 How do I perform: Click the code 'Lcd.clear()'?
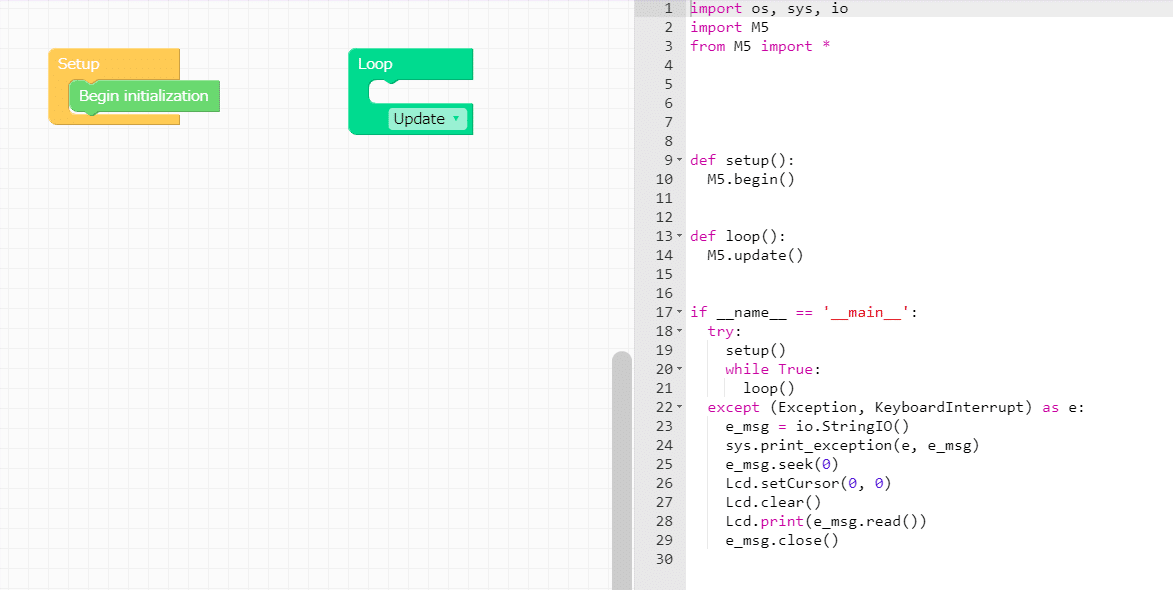(x=773, y=503)
